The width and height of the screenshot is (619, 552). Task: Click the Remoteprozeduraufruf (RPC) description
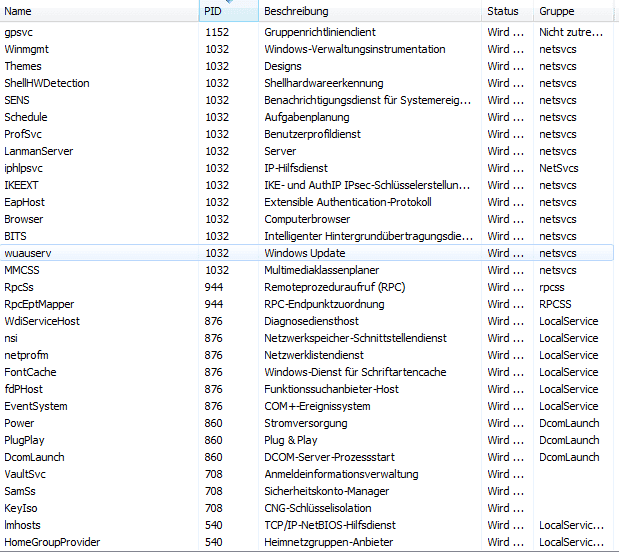[x=334, y=287]
